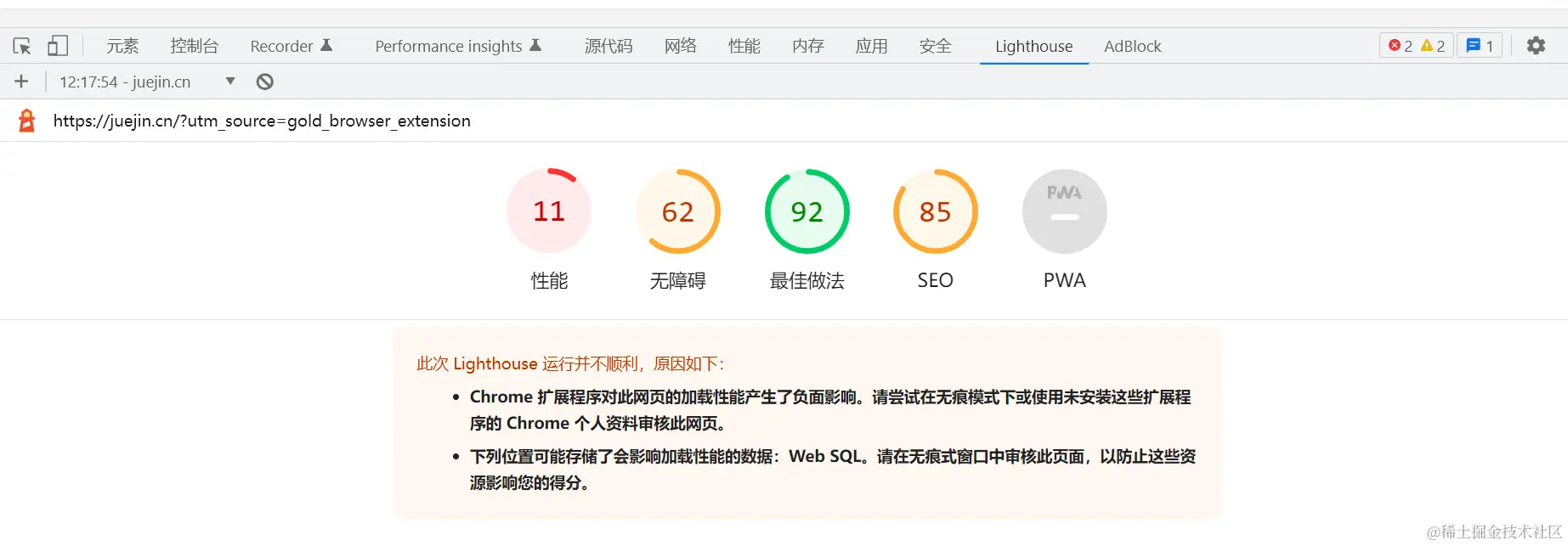Open the 内存 tab
1568x546 pixels.
point(808,46)
